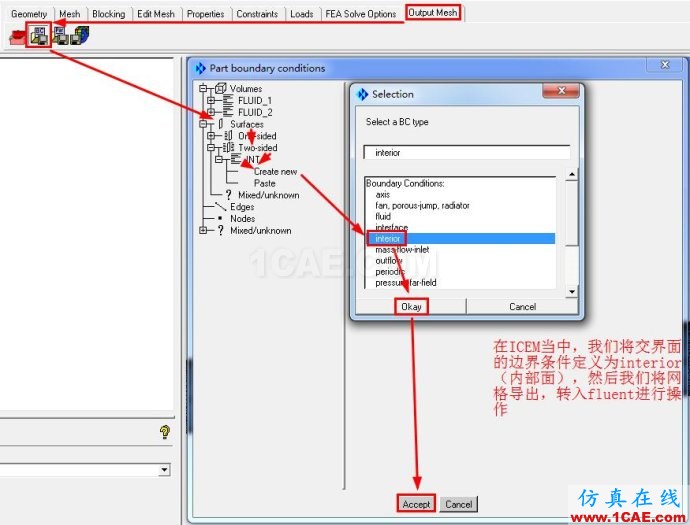Click the Volumes cube icon
Image resolution: width=690 pixels, height=525 pixels.
221,88
